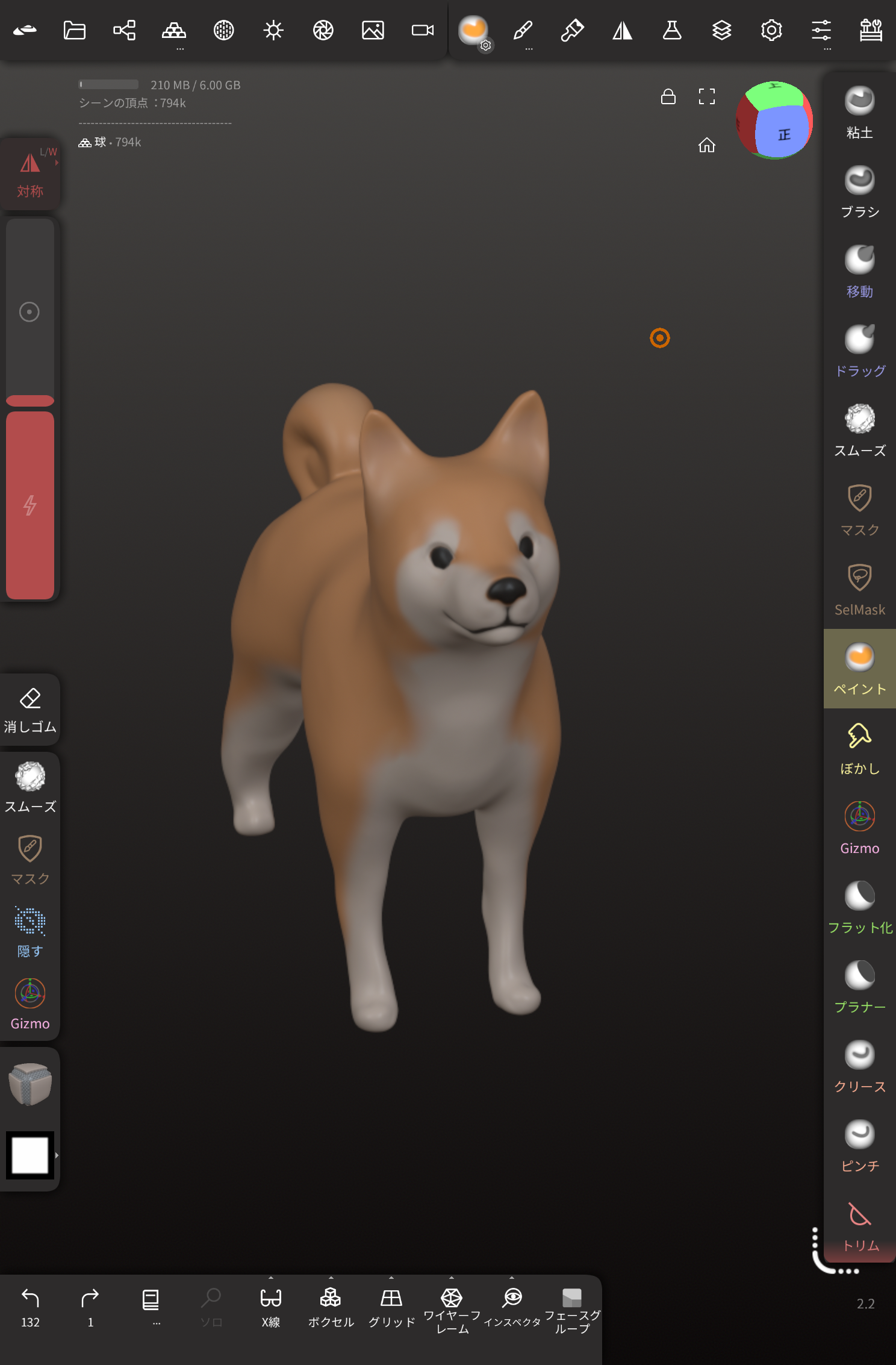This screenshot has height=1365, width=896.
Task: Activate the ピンチ (Pinch) brush
Action: click(x=859, y=1146)
